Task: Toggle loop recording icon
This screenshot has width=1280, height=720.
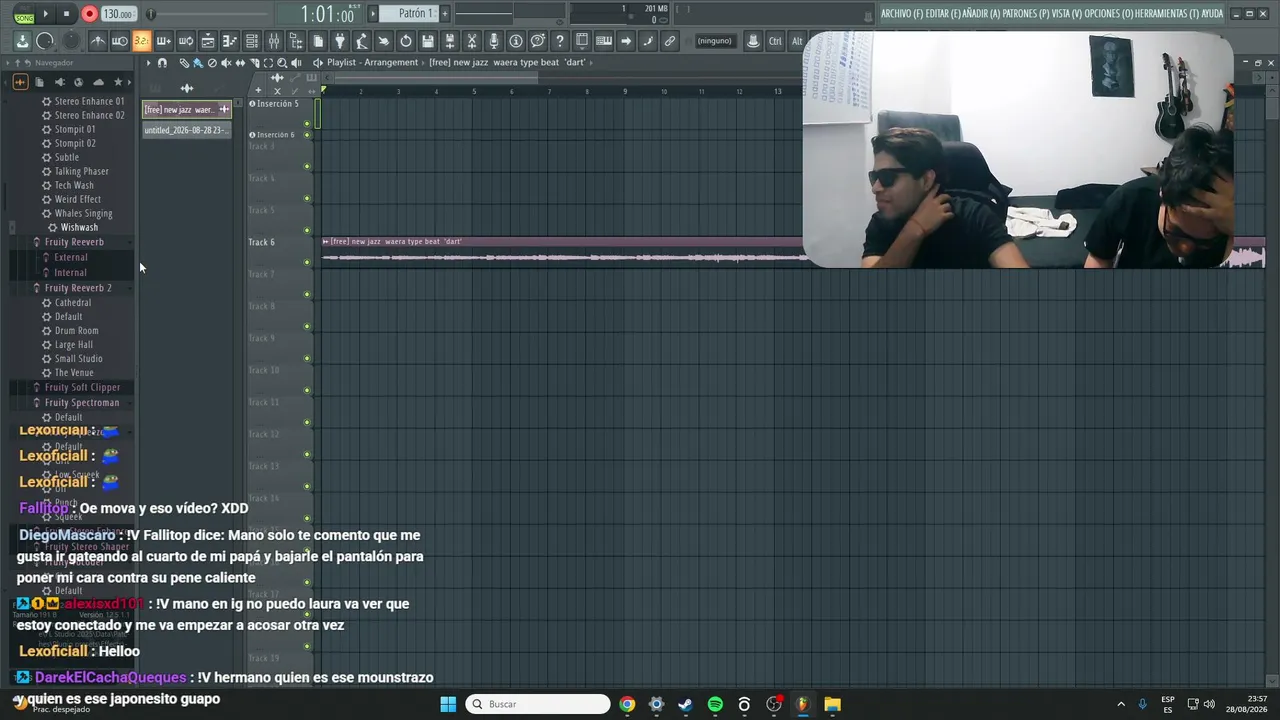Action: click(x=185, y=41)
